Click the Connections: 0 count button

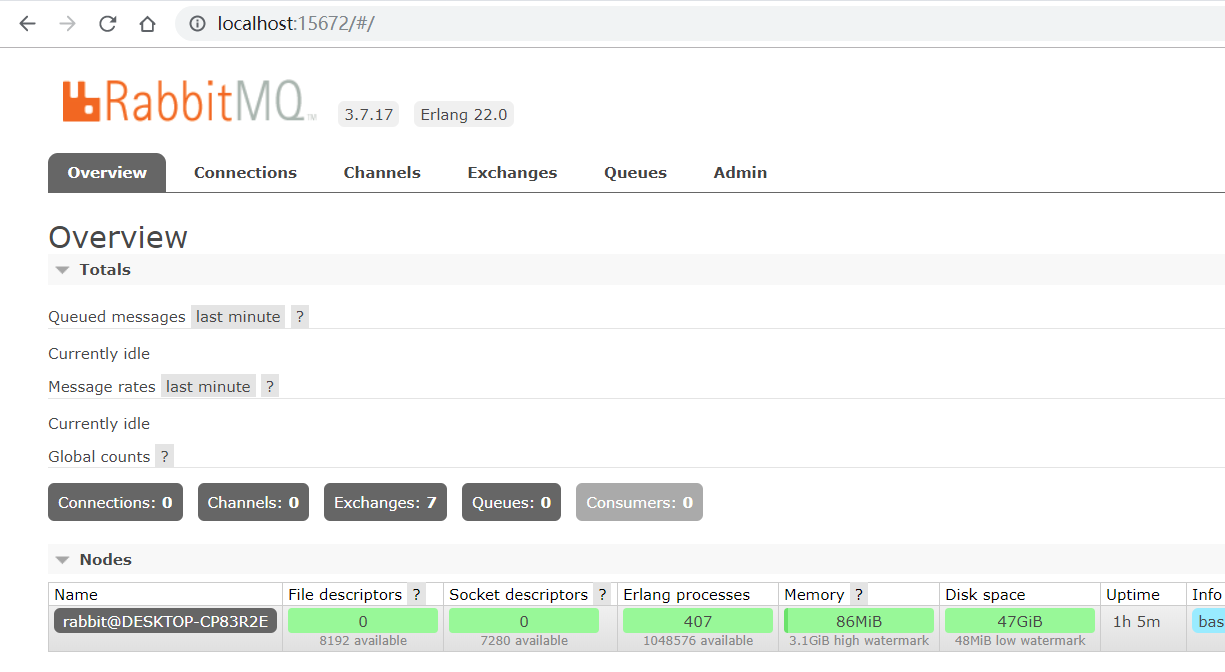click(x=115, y=503)
